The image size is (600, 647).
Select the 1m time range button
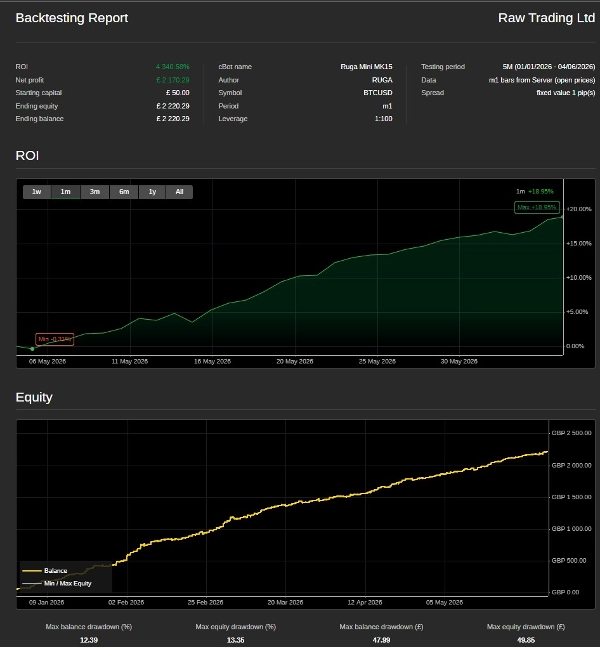click(66, 192)
